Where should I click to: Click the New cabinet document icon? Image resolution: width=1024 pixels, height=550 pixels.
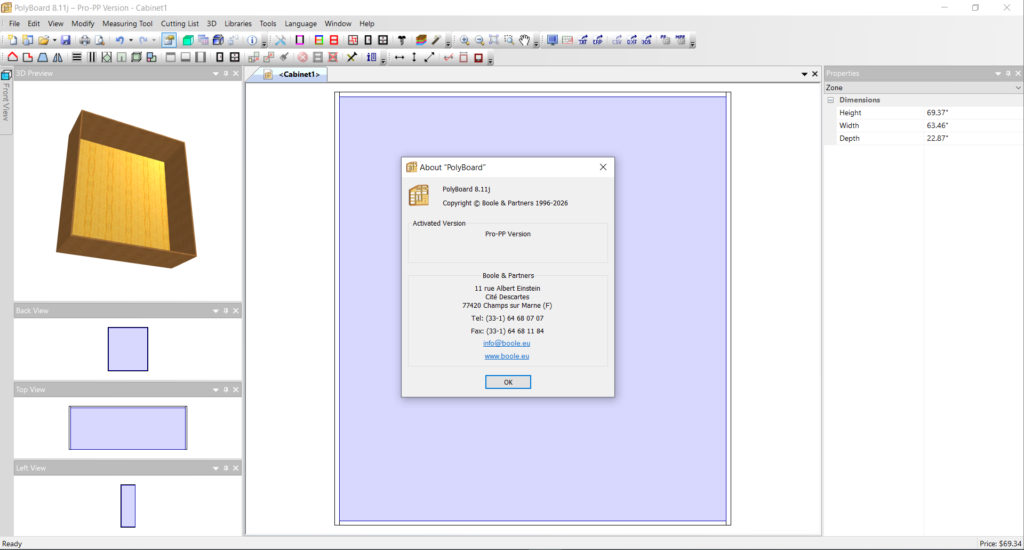[12, 40]
